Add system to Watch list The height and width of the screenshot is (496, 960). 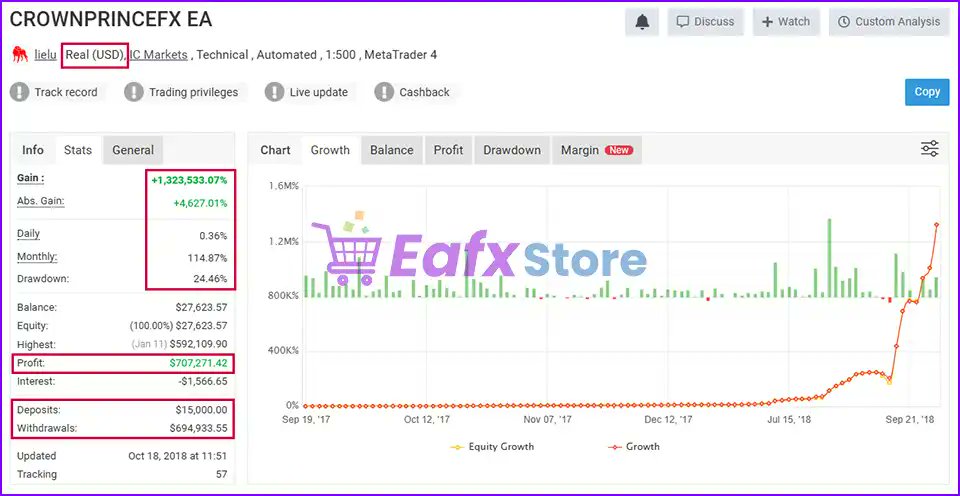click(786, 22)
